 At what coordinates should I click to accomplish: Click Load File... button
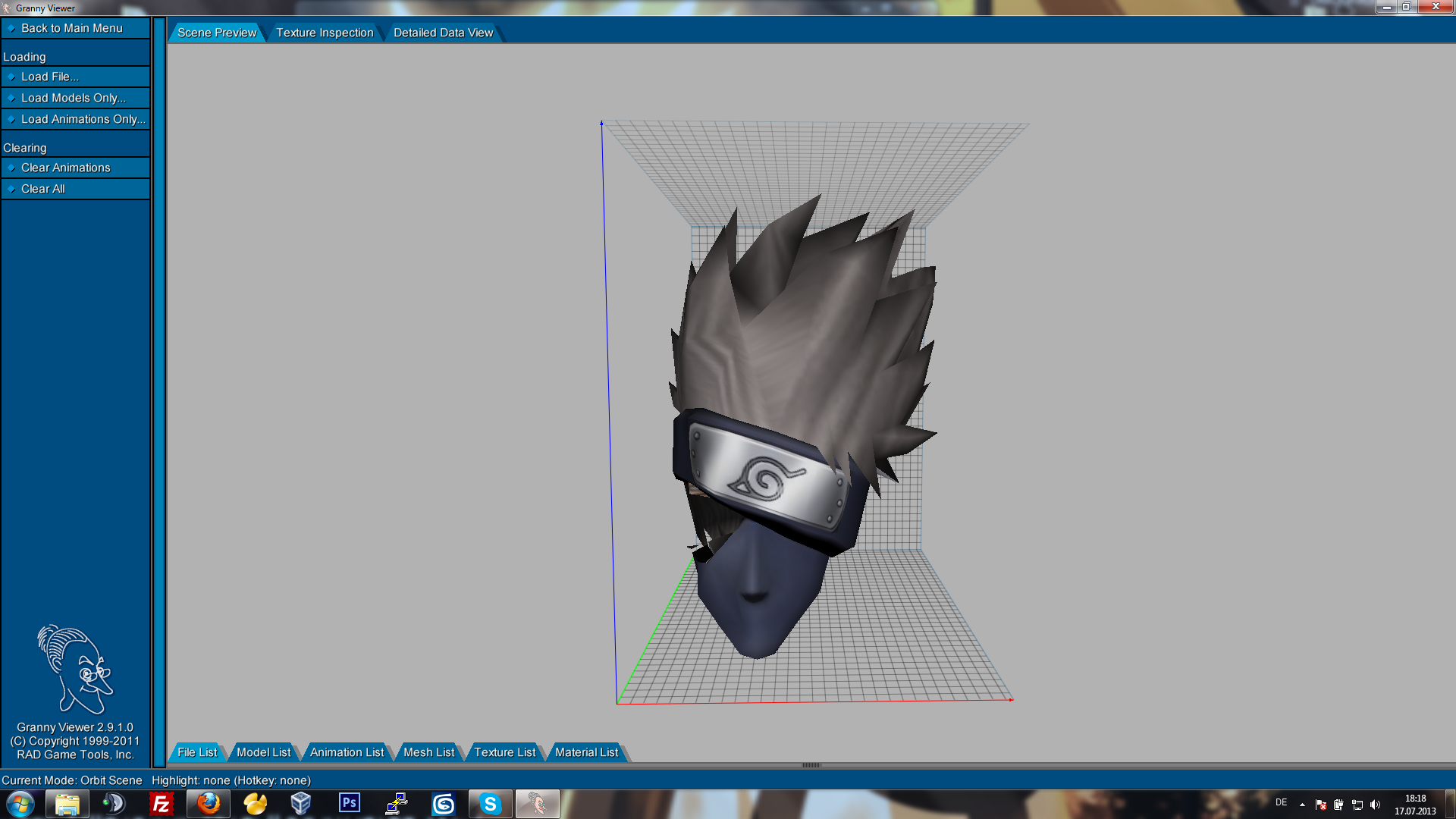tap(76, 77)
